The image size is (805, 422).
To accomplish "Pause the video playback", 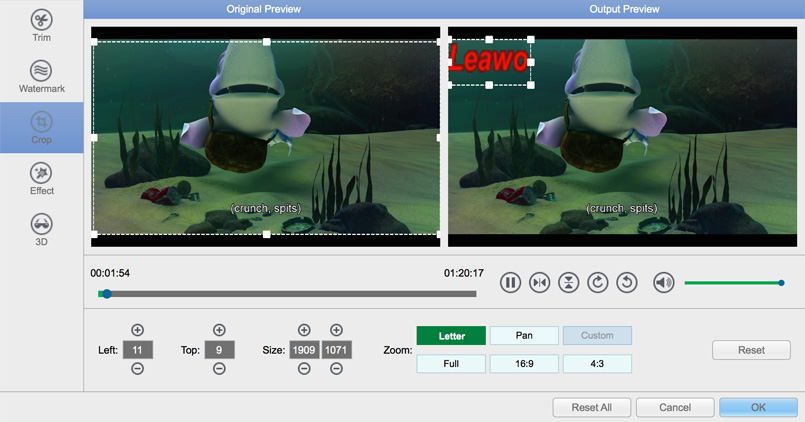I will tap(510, 282).
